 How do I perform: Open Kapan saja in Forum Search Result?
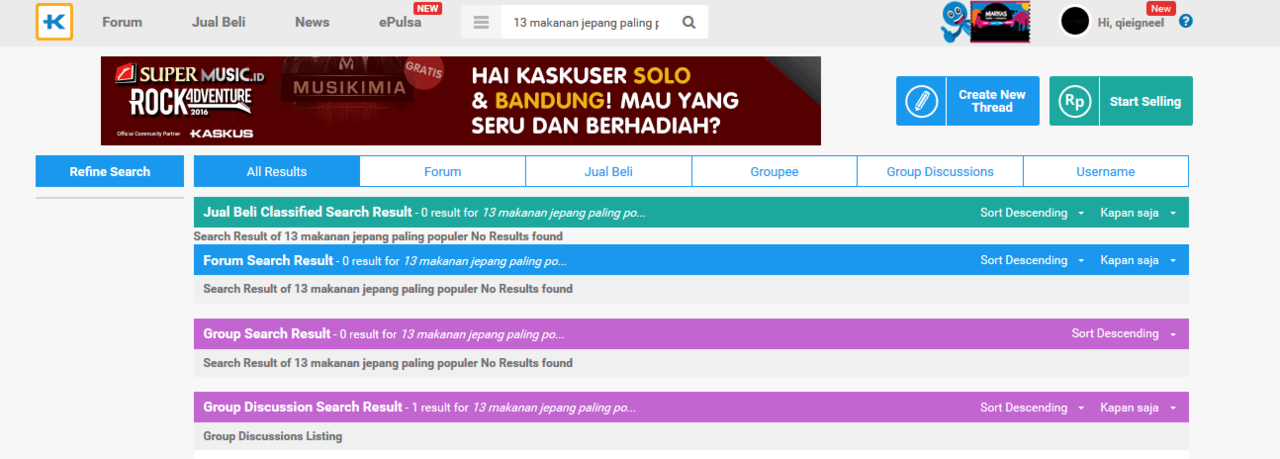[x=1139, y=260]
